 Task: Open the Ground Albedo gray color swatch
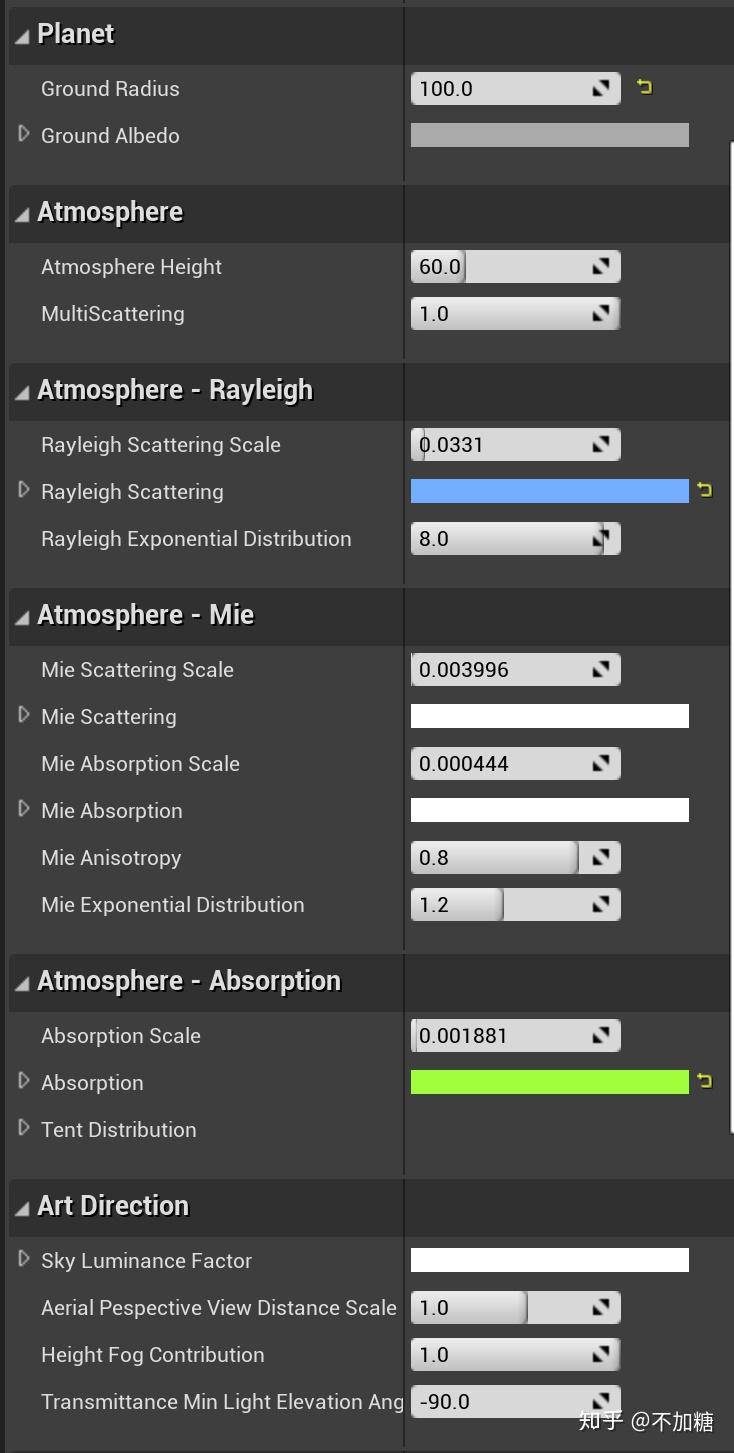tap(549, 135)
